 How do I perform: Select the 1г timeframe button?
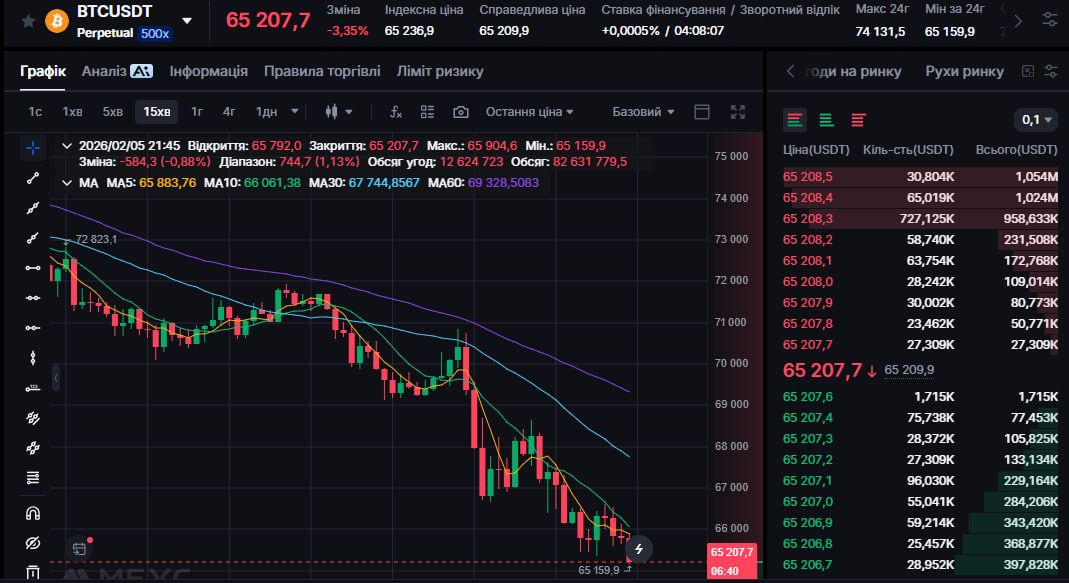197,112
